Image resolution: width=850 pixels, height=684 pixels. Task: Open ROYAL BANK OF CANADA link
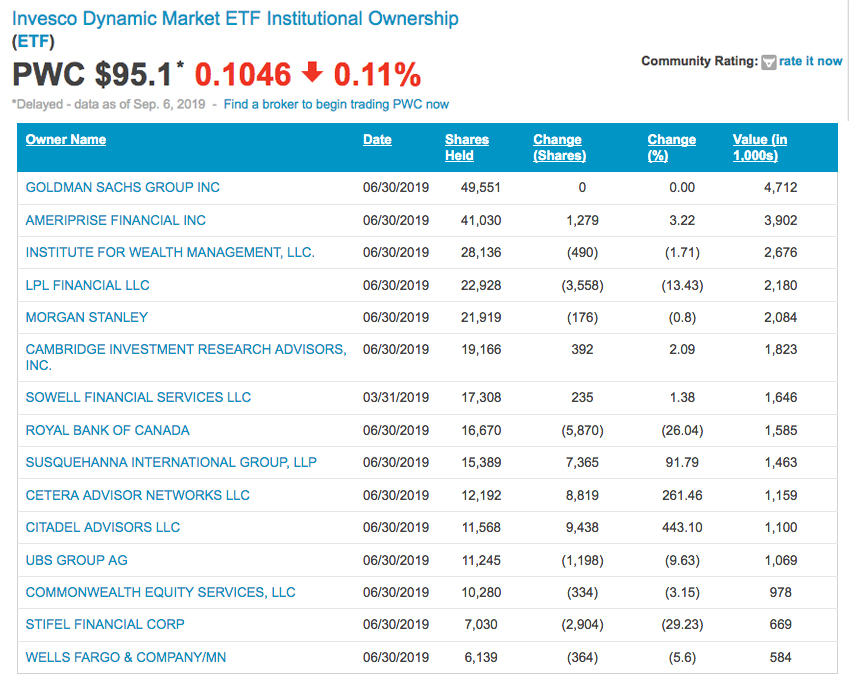coord(107,430)
